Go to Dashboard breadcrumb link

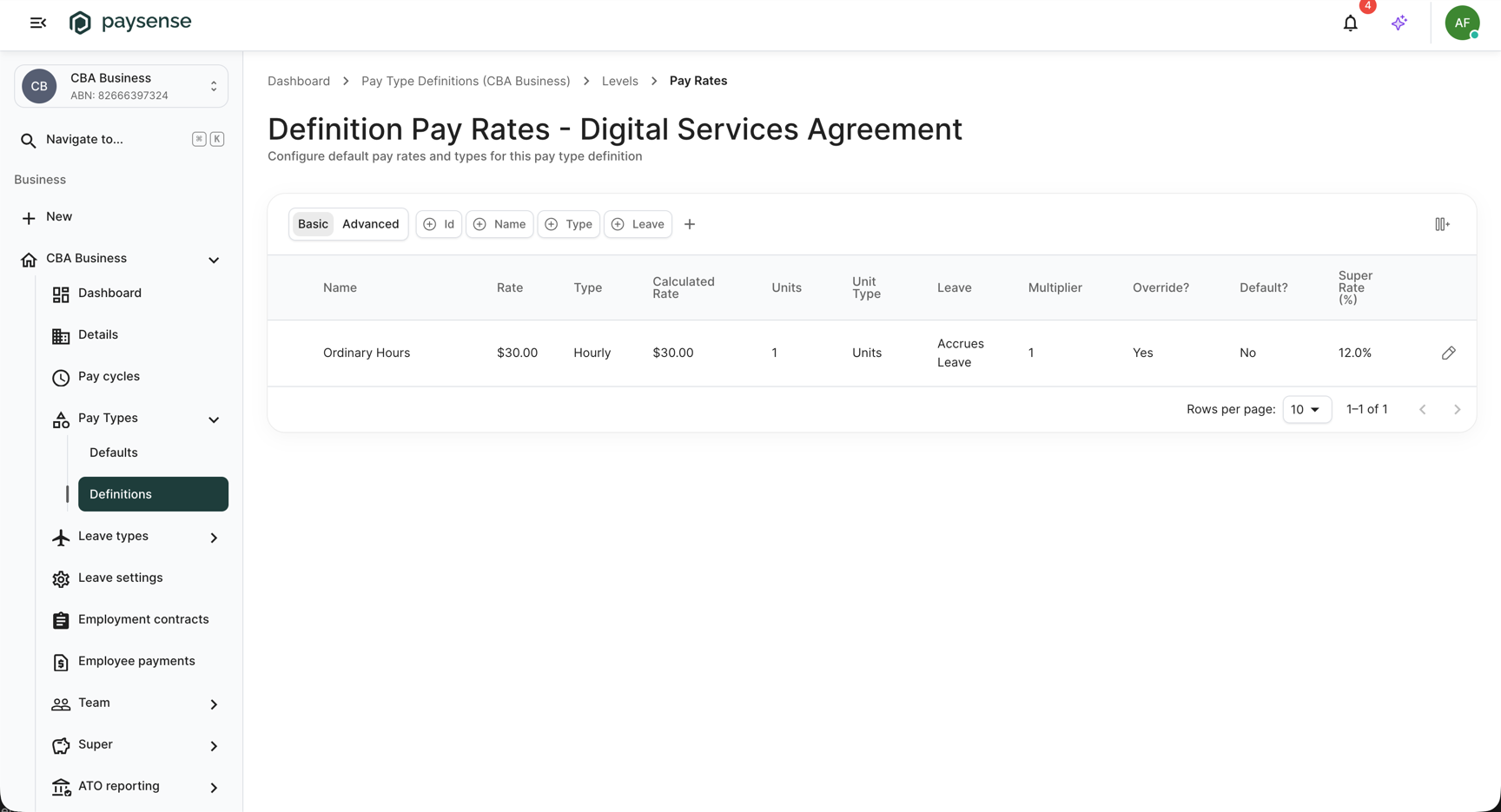tap(299, 81)
